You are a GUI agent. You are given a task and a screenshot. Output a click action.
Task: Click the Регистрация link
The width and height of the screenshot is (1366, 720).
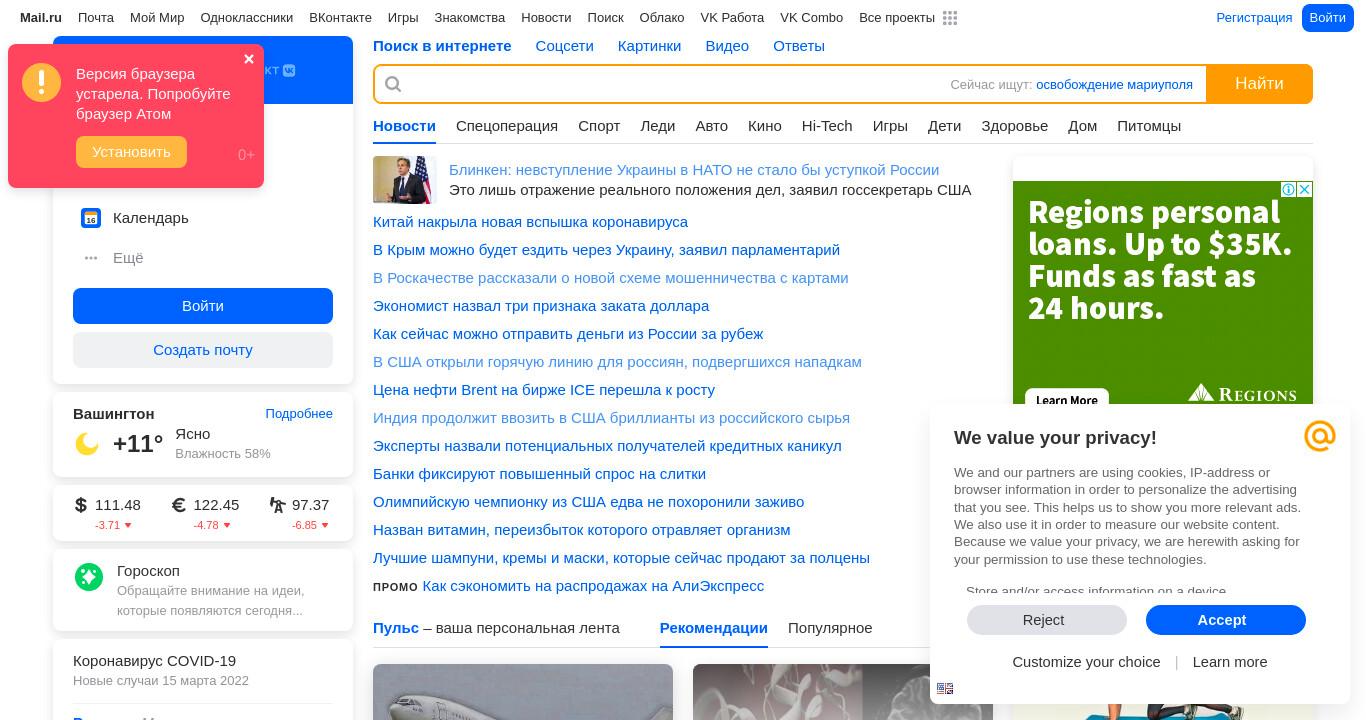coord(1254,18)
